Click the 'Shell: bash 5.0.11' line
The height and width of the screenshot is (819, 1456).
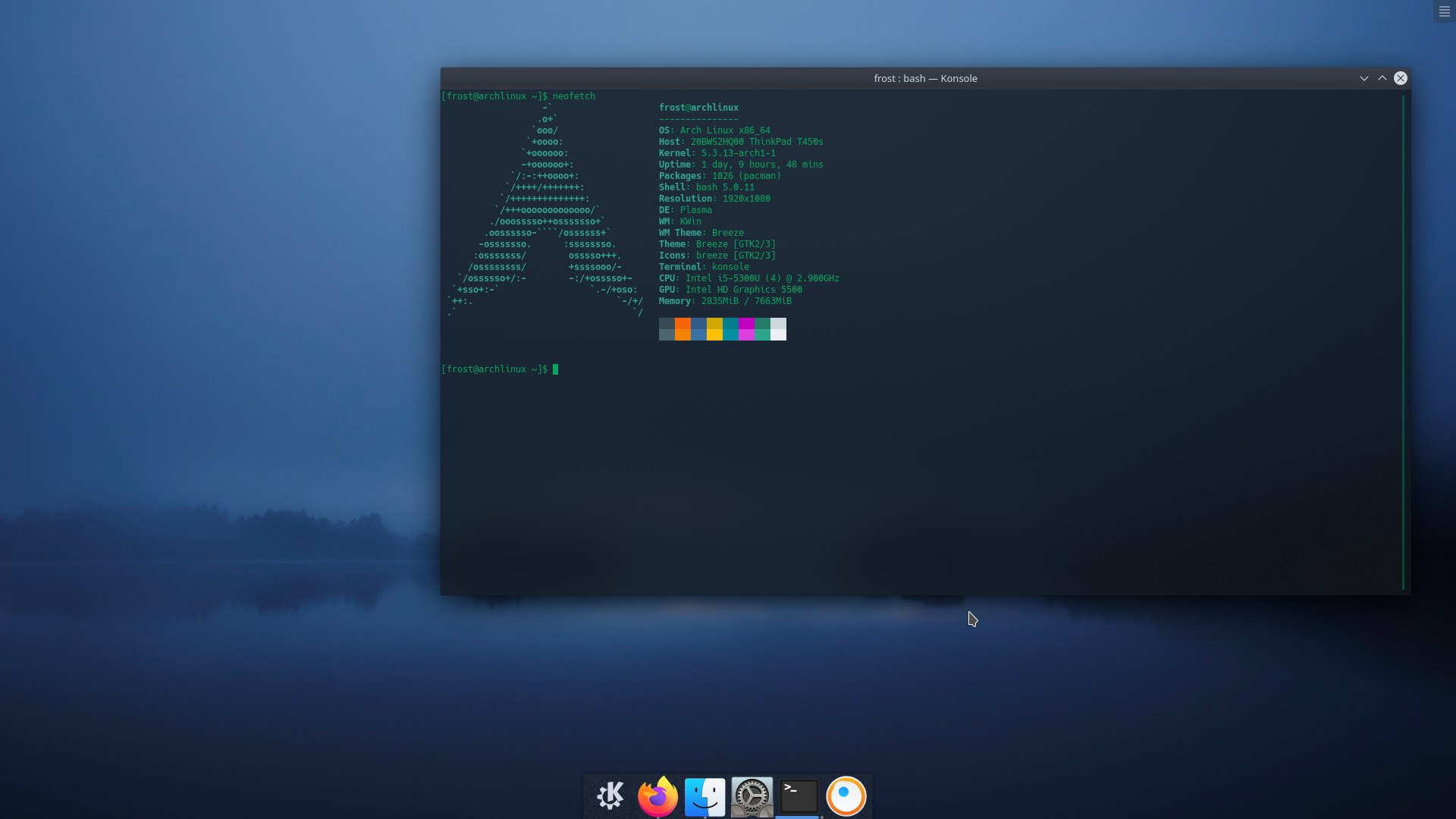[707, 187]
